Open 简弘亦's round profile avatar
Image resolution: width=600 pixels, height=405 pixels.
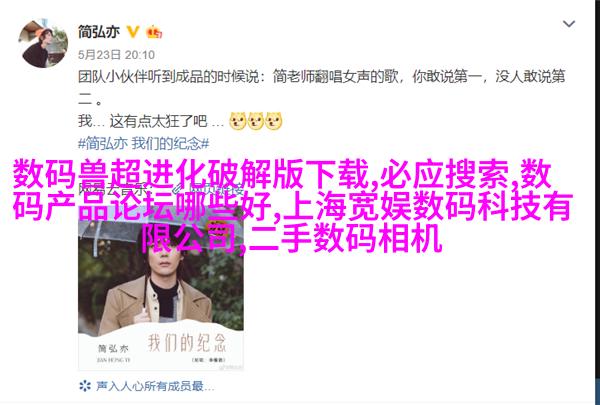point(43,43)
